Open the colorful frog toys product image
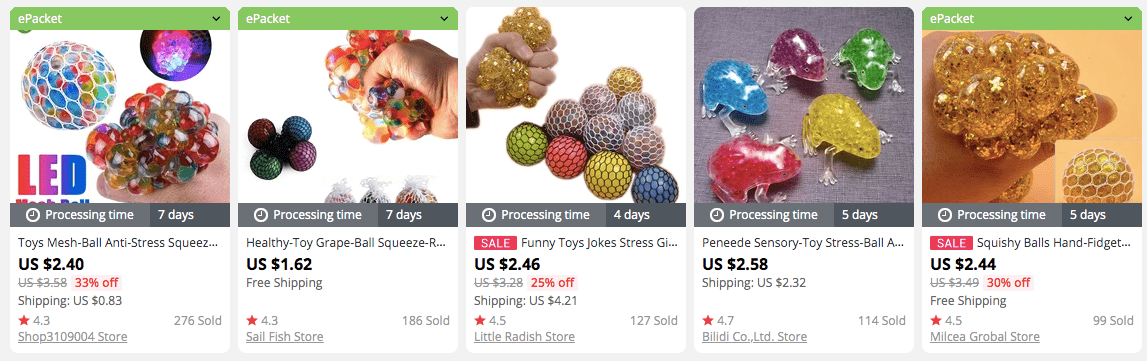 (x=804, y=105)
